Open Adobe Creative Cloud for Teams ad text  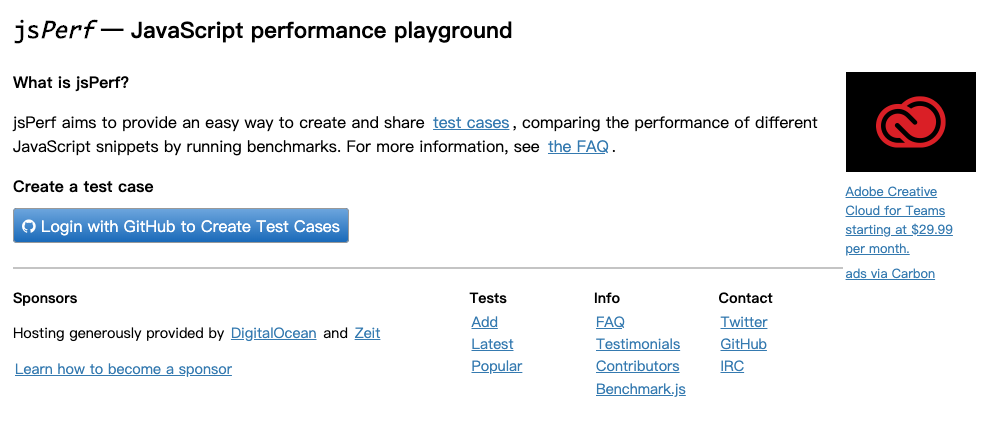[x=898, y=220]
